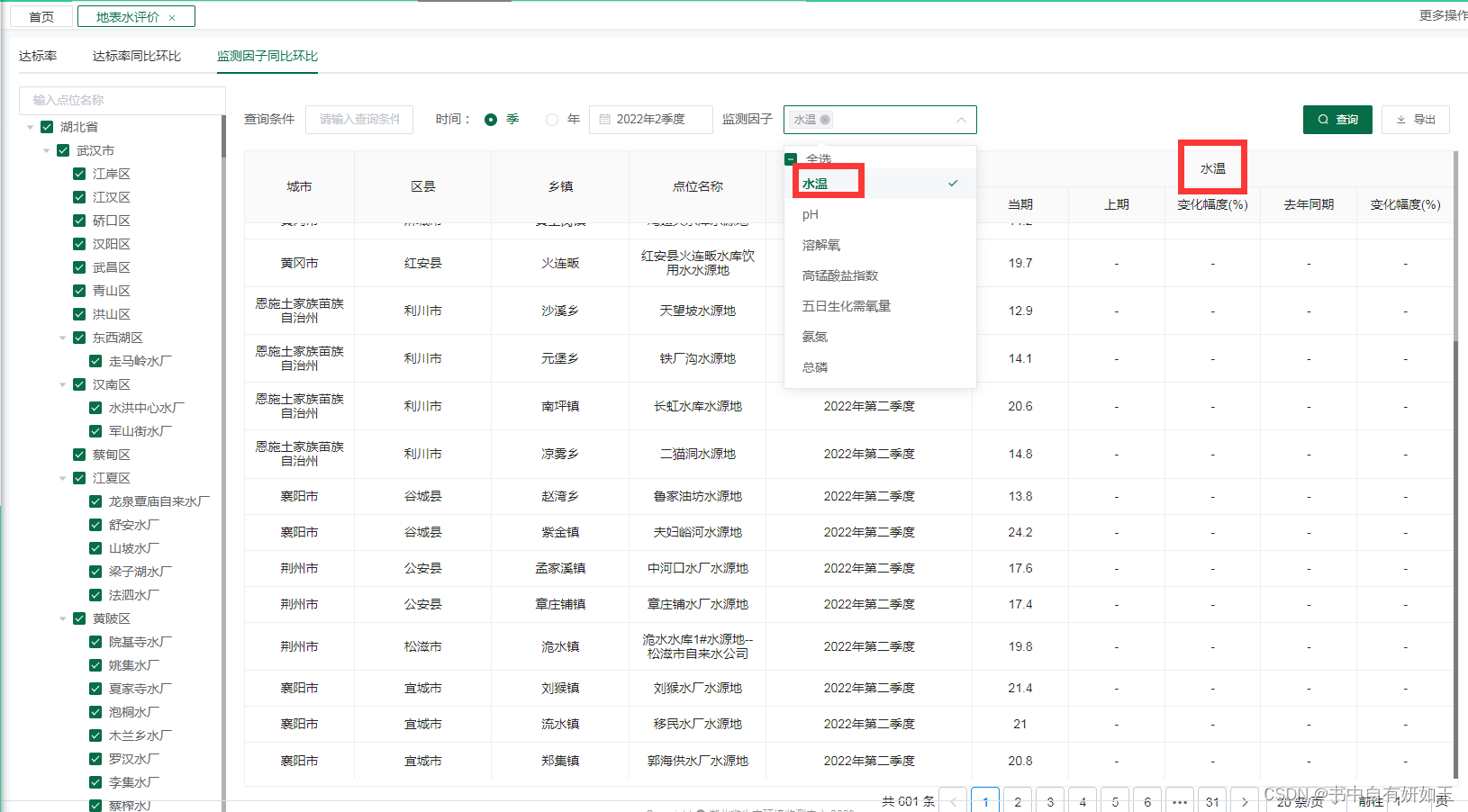
Task: Click the 点位名称 column header
Action: point(698,186)
